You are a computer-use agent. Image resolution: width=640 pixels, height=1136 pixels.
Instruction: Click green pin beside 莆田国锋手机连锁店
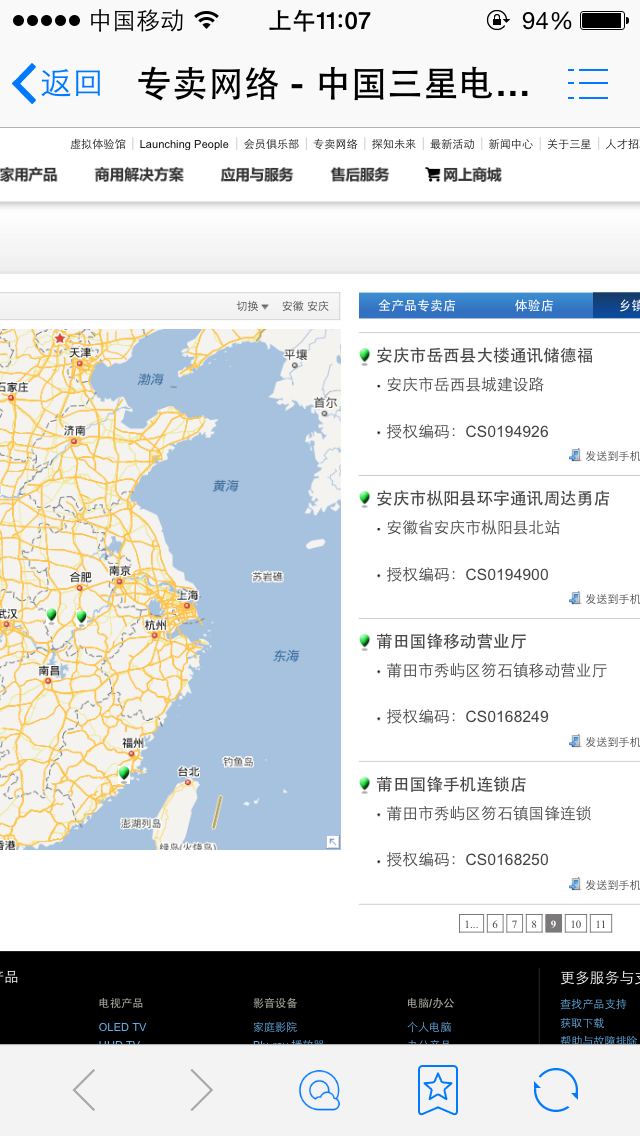pos(365,784)
